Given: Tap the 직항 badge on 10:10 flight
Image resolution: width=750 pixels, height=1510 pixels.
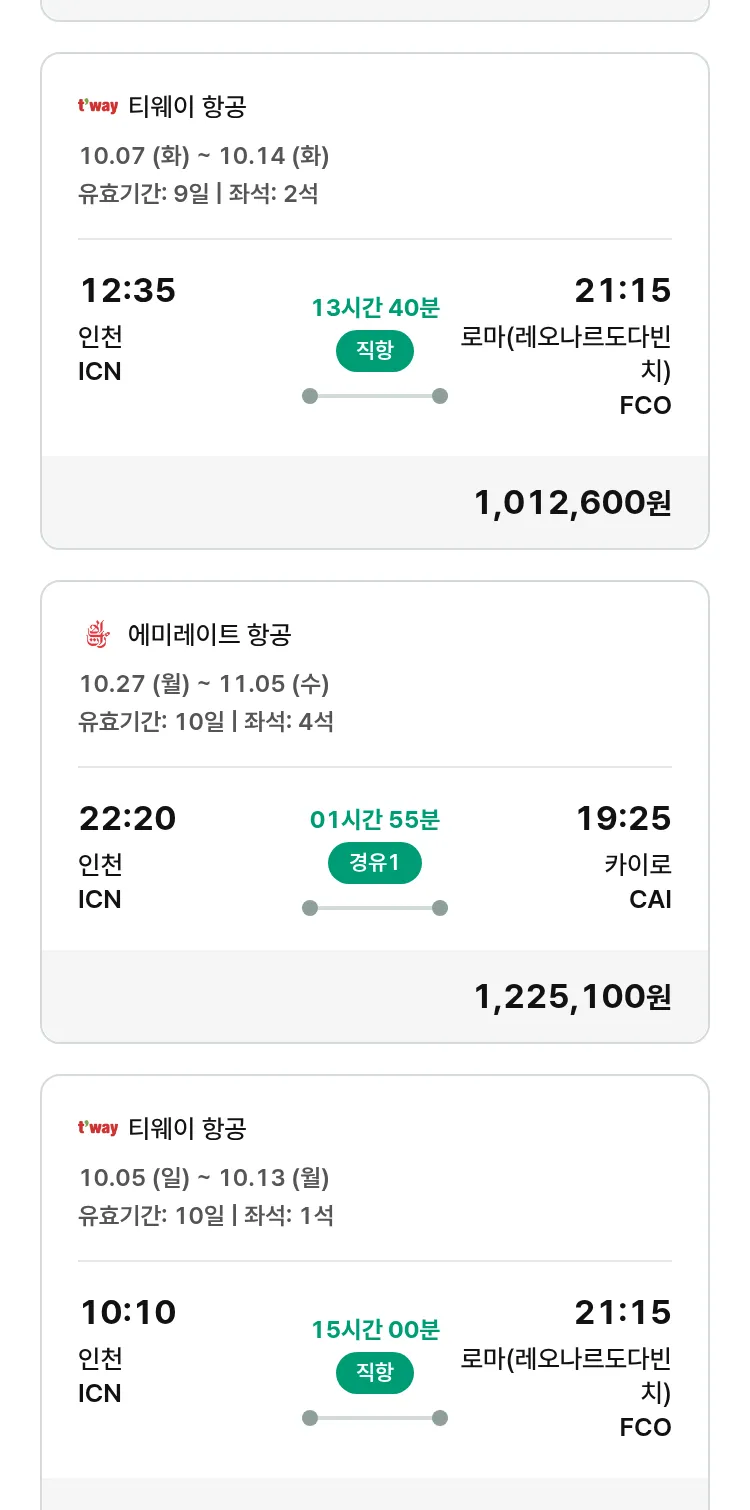Looking at the screenshot, I should (x=375, y=1372).
